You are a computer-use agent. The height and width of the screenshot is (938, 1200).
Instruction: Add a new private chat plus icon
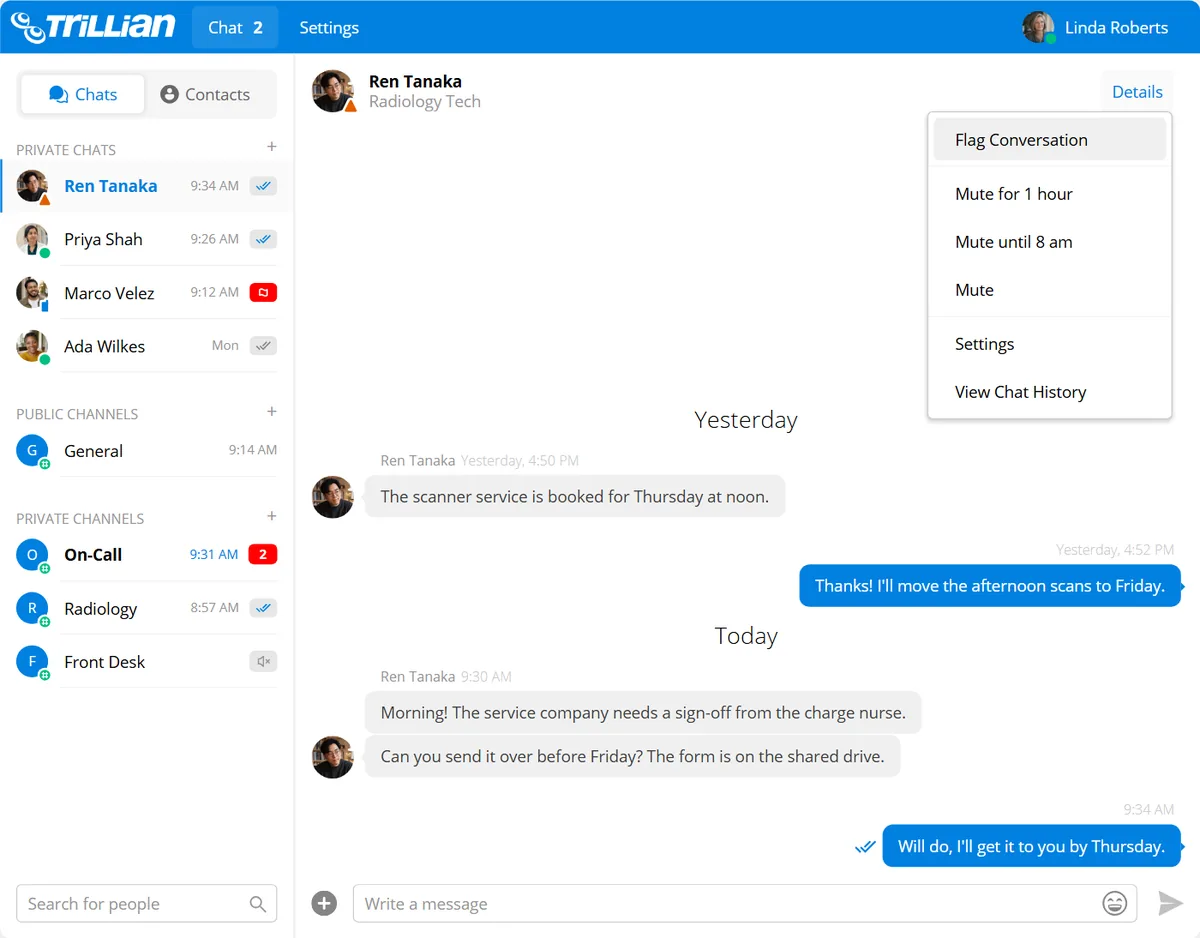point(271,147)
